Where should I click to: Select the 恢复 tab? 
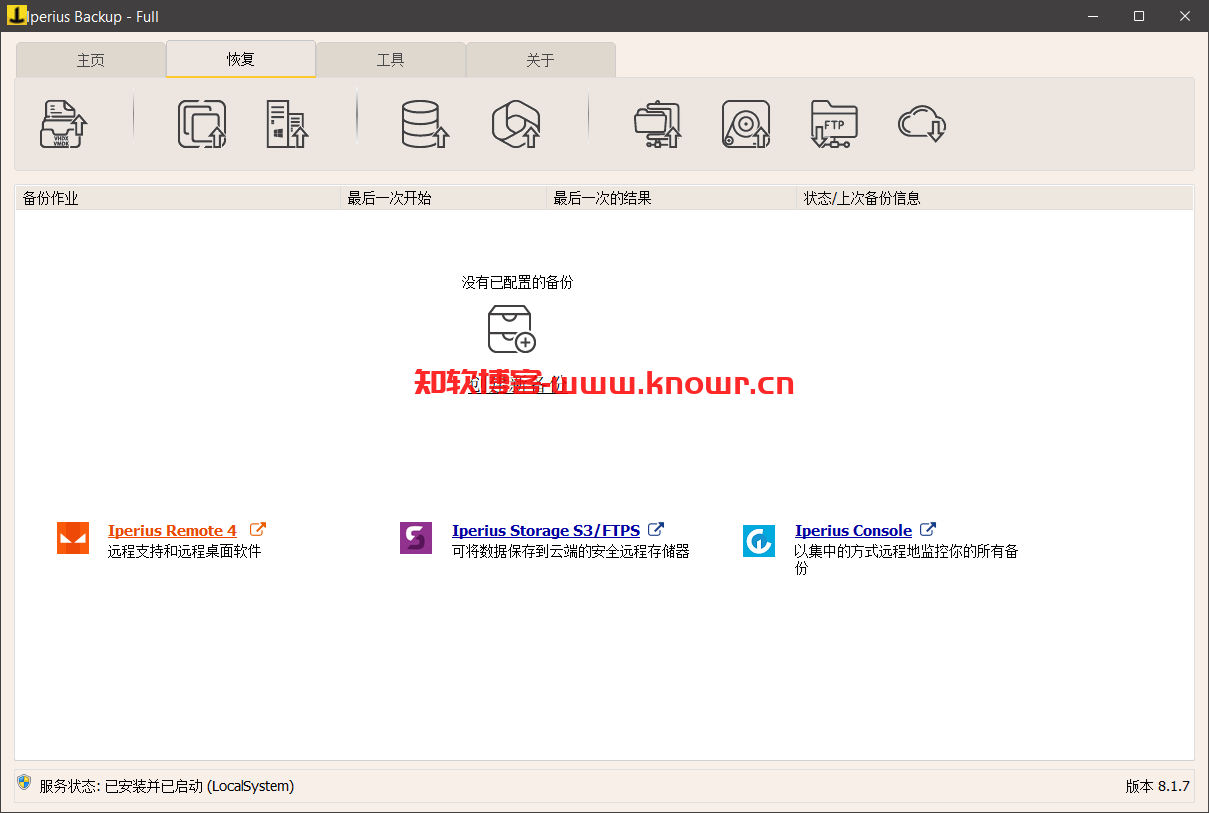click(x=241, y=59)
